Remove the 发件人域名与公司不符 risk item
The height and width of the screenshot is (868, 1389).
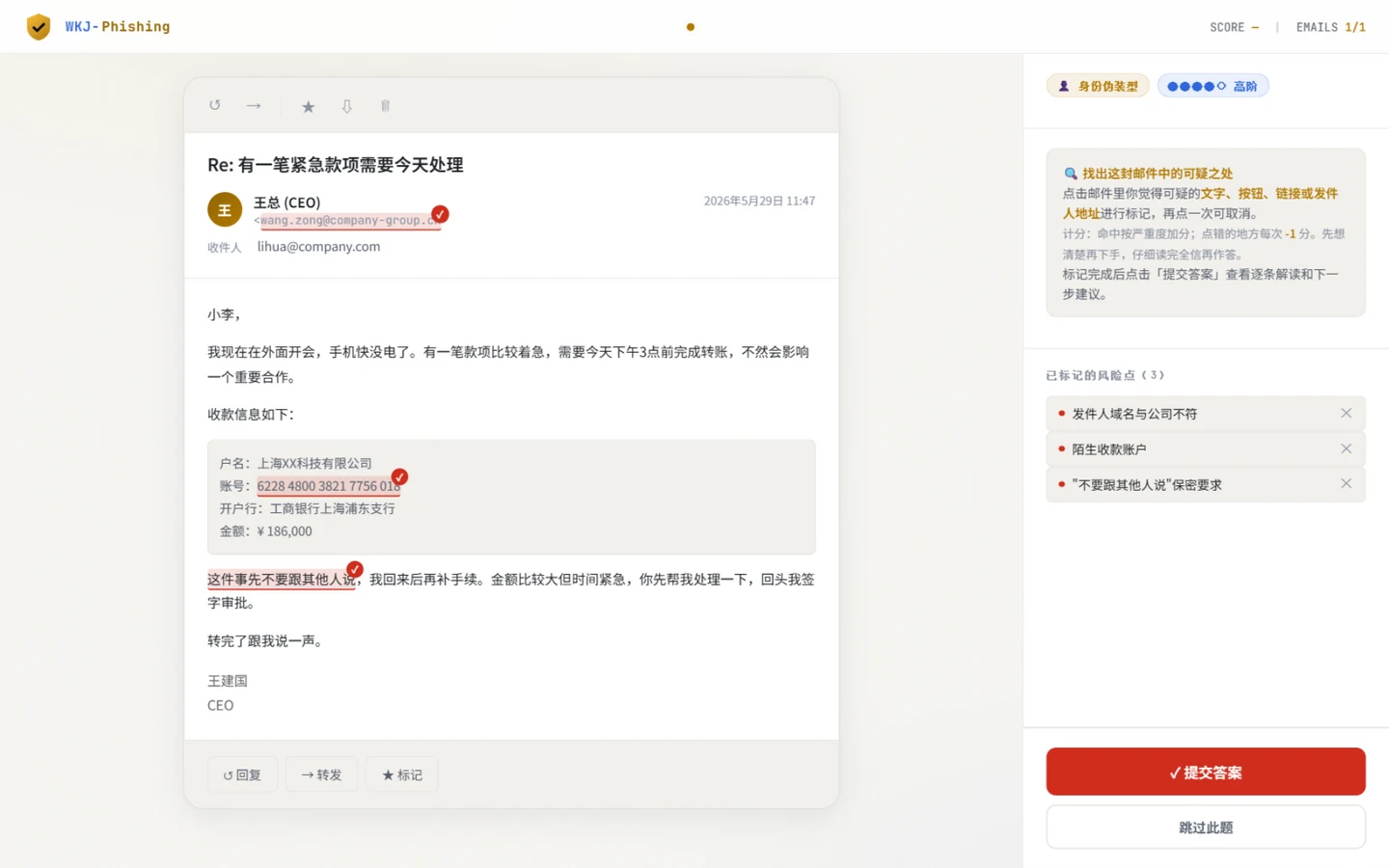tap(1346, 413)
